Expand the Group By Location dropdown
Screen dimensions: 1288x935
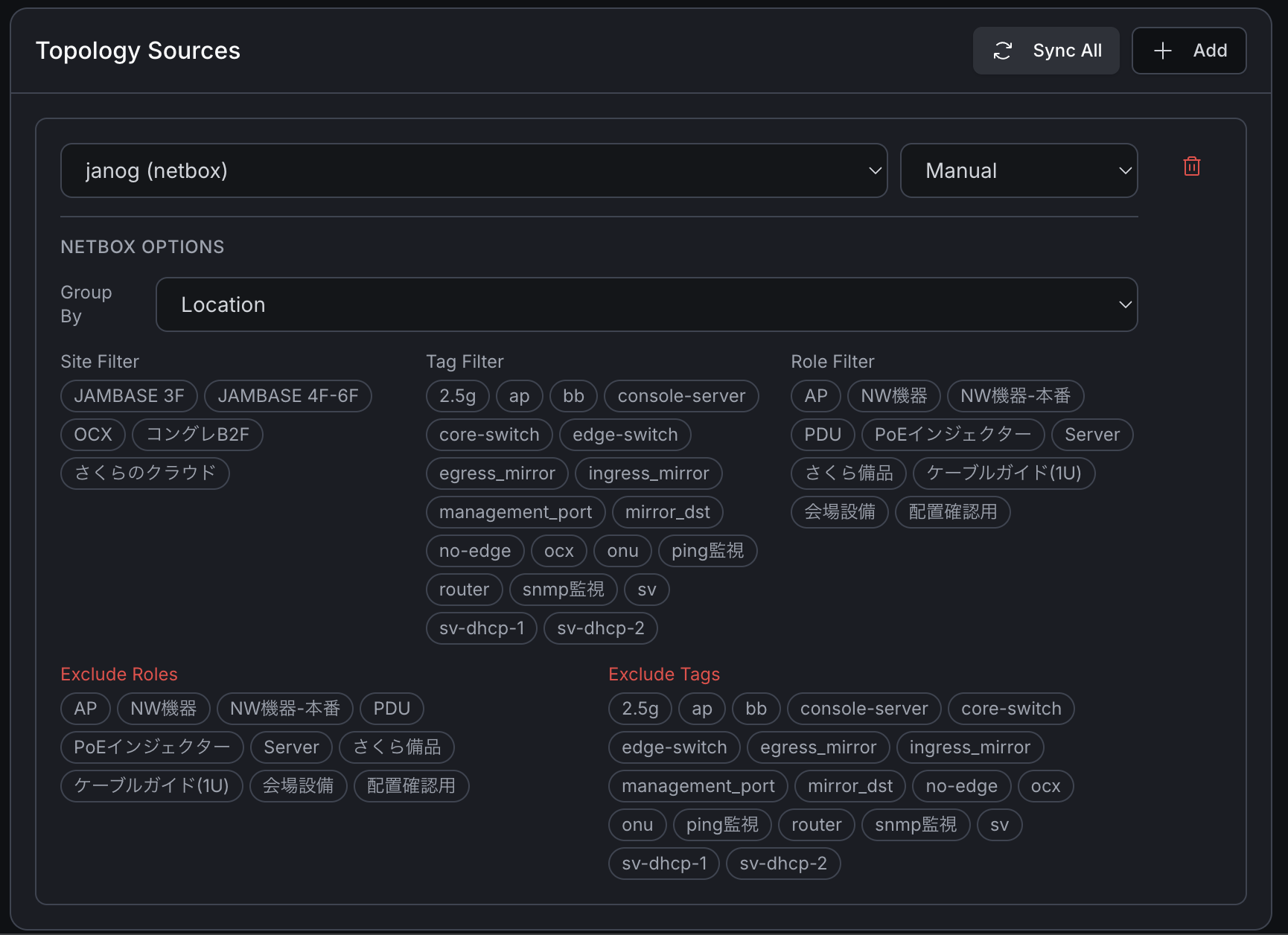point(645,304)
